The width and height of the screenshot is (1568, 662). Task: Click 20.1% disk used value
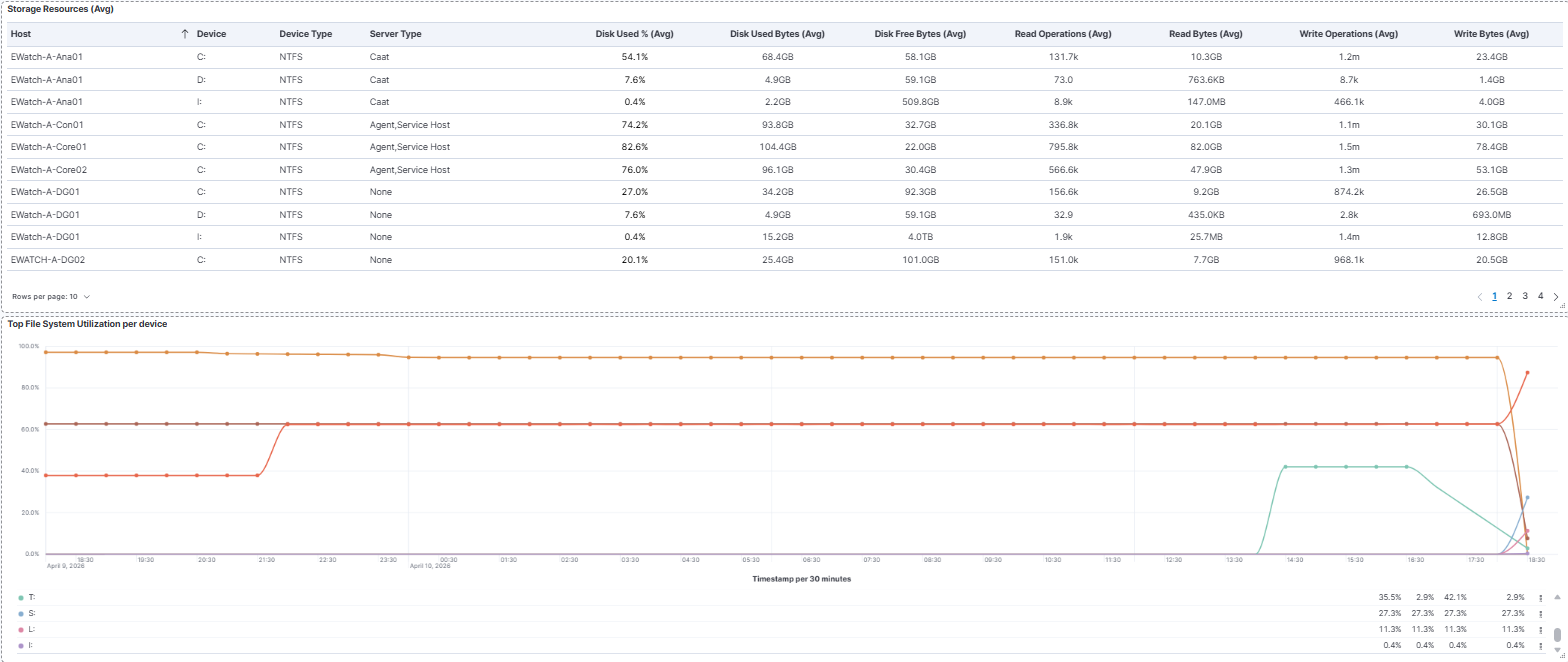click(634, 260)
